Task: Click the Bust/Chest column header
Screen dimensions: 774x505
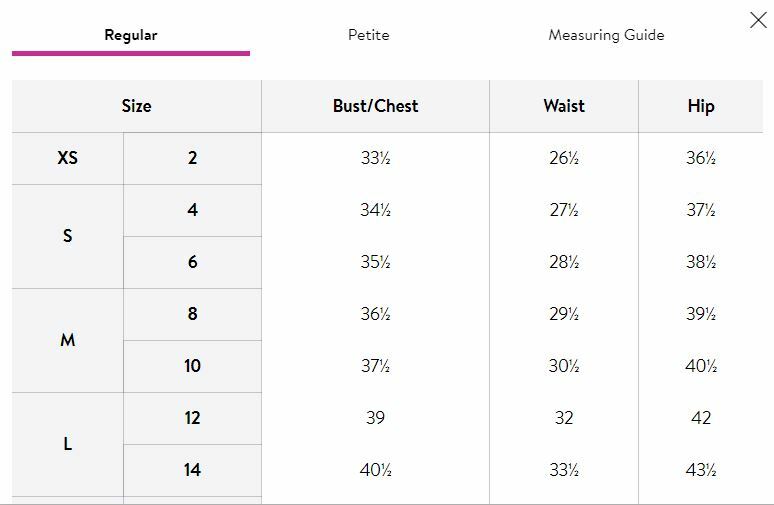Action: tap(376, 106)
